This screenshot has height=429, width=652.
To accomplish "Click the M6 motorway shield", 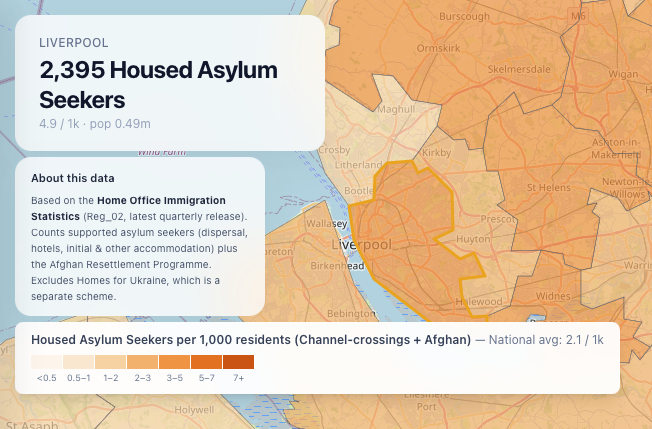I will (x=578, y=16).
